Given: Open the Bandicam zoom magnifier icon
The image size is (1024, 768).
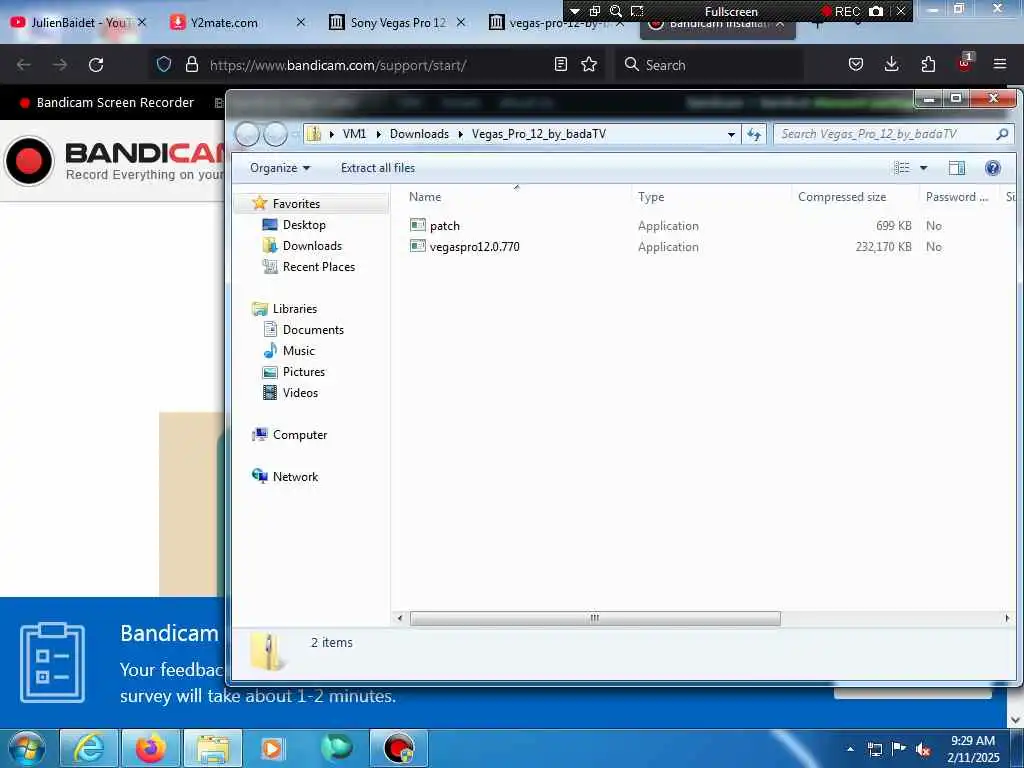Looking at the screenshot, I should click(x=615, y=11).
